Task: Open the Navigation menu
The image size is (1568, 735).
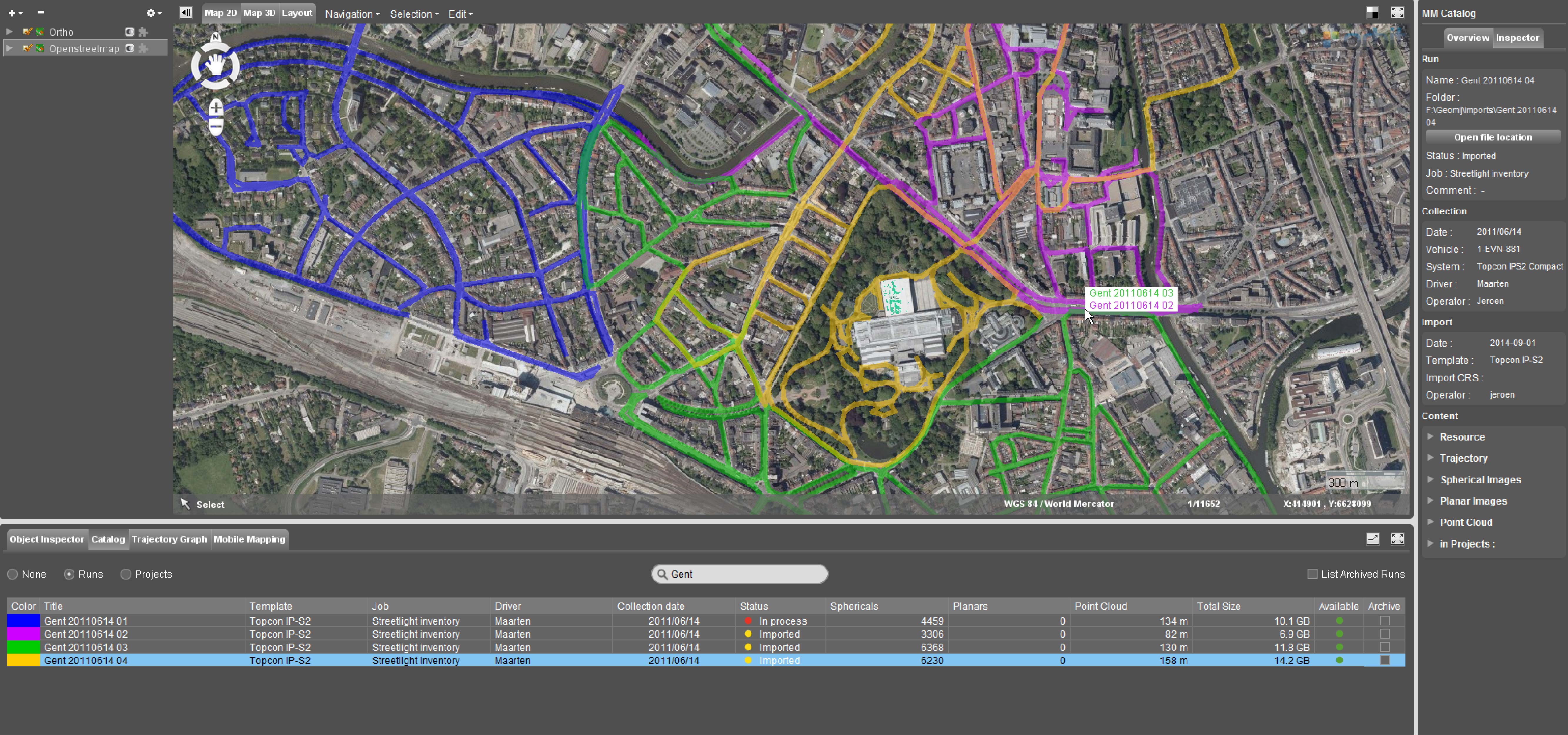Action: tap(352, 14)
